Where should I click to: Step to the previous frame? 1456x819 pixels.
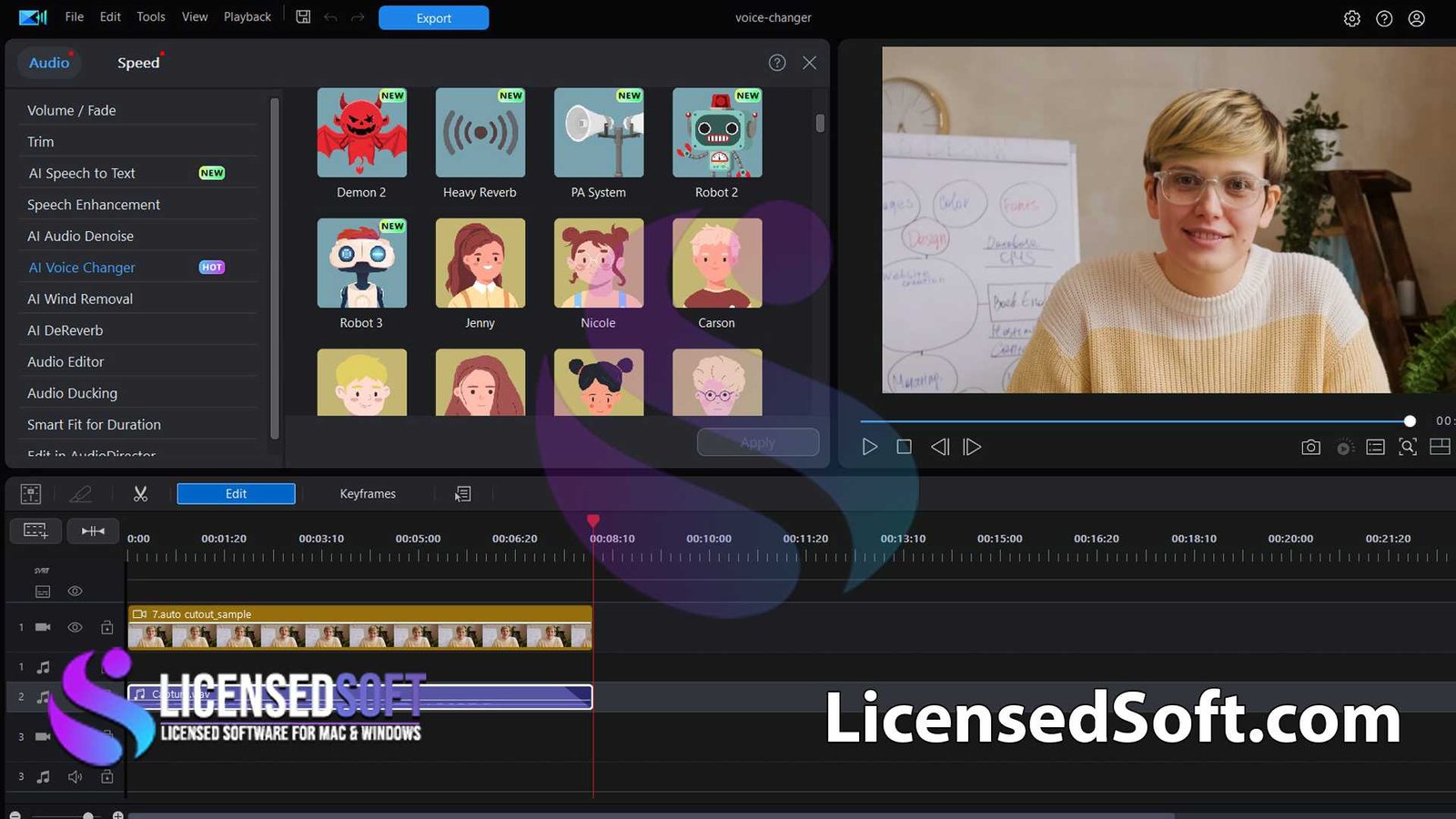(x=940, y=447)
